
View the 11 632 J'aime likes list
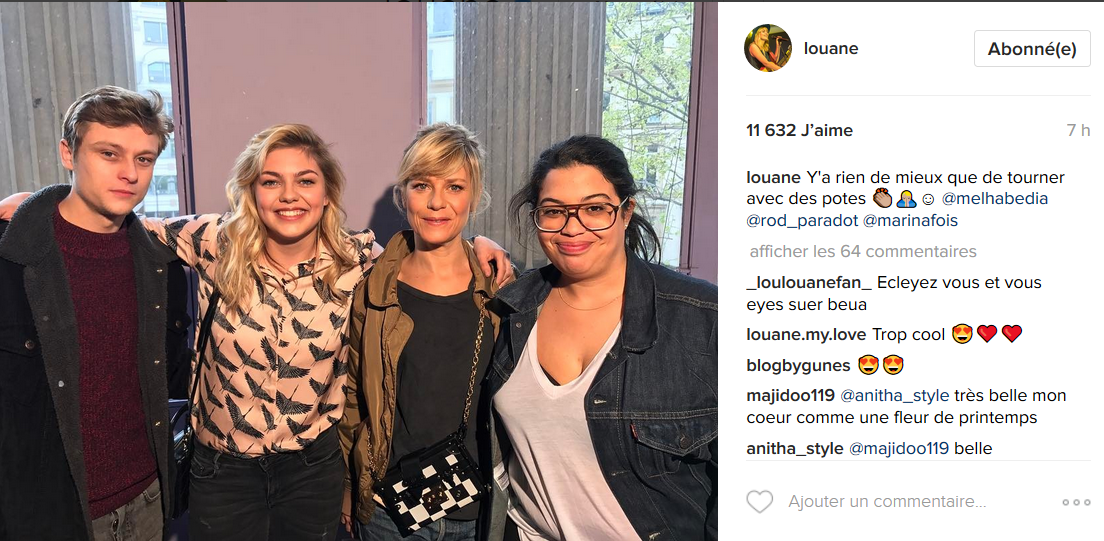[x=799, y=130]
